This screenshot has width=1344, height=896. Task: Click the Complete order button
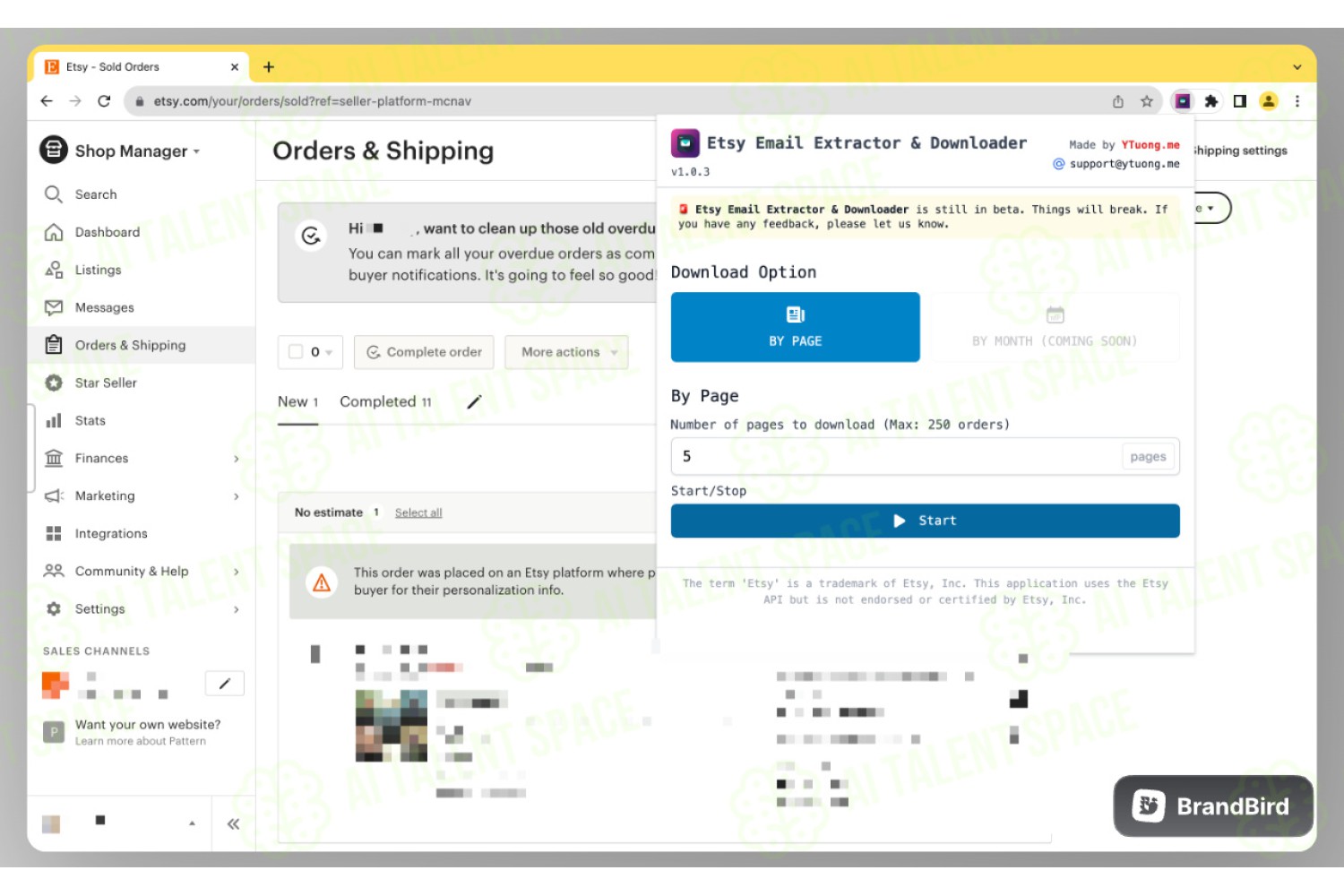[424, 352]
